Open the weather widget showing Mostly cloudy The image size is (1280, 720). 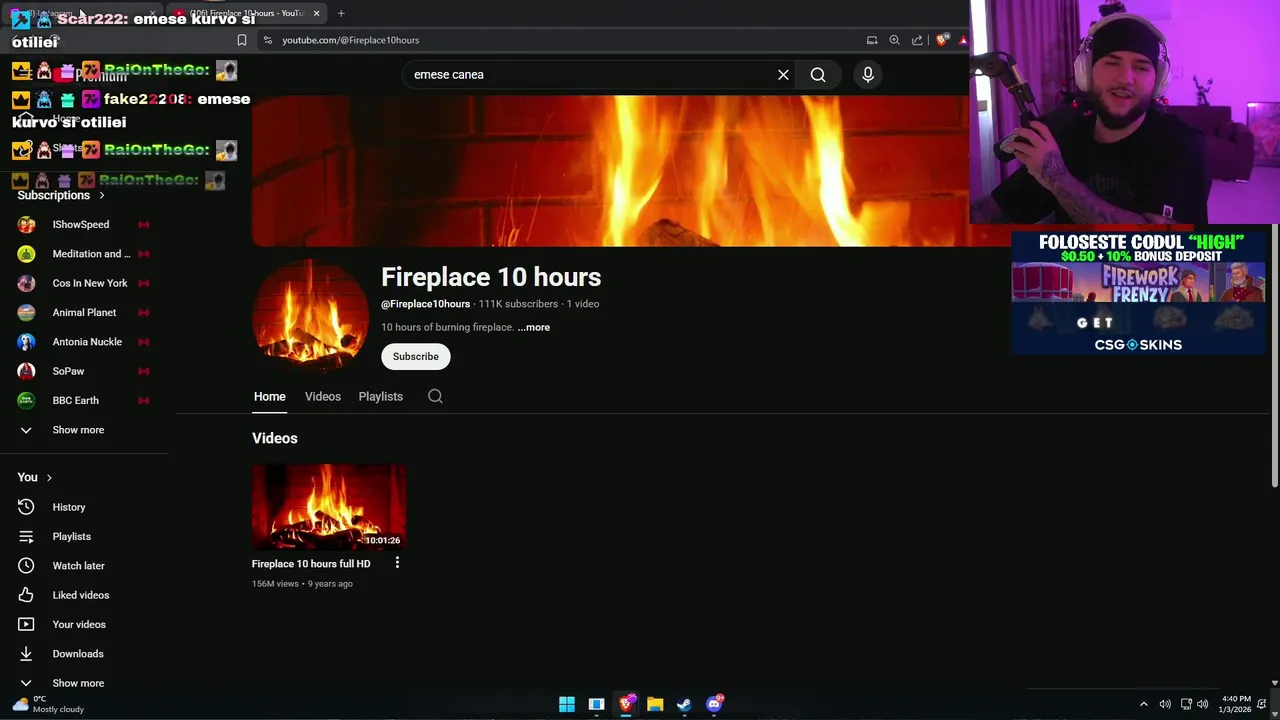50,704
